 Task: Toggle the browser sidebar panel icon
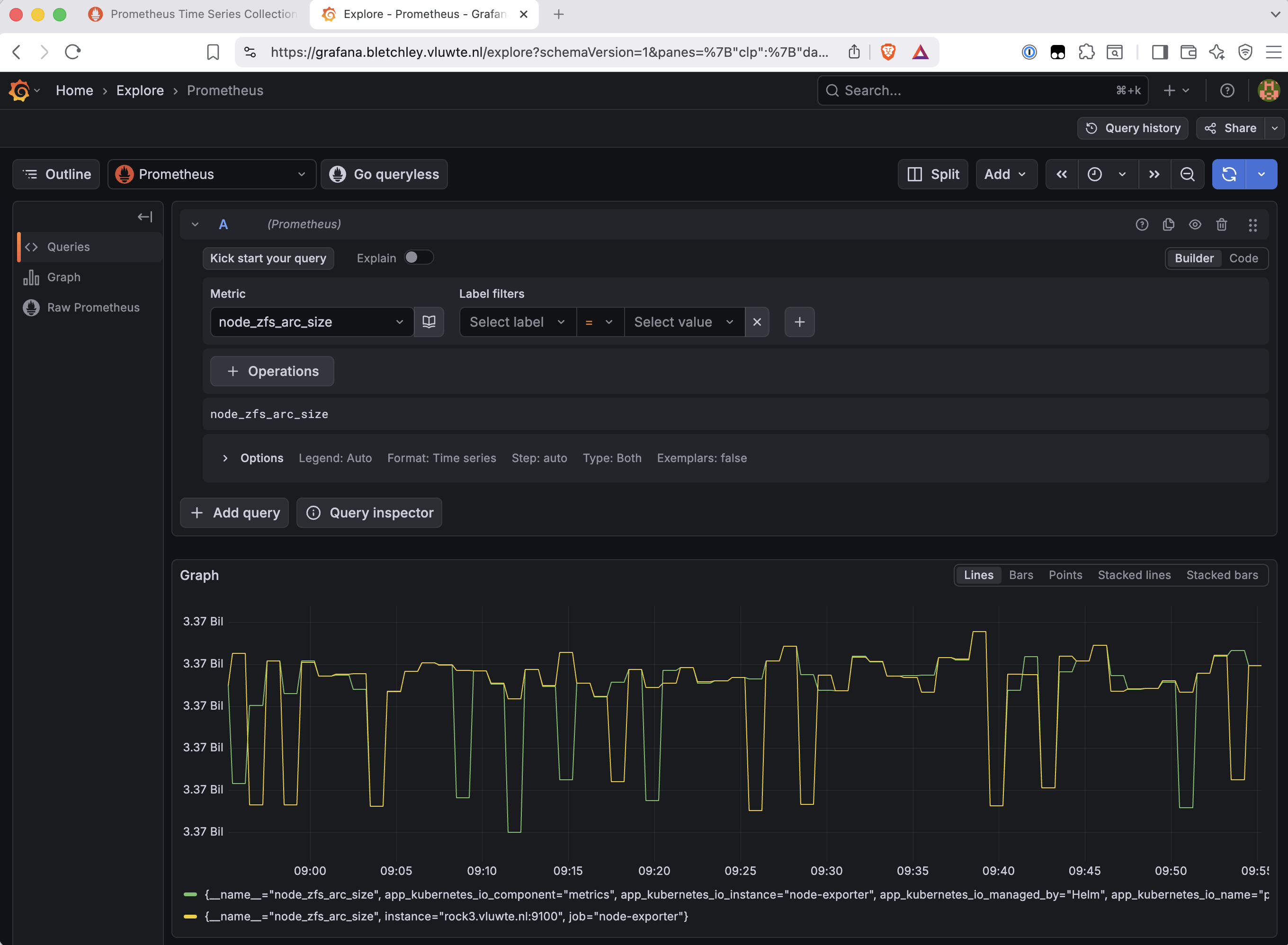tap(1160, 52)
